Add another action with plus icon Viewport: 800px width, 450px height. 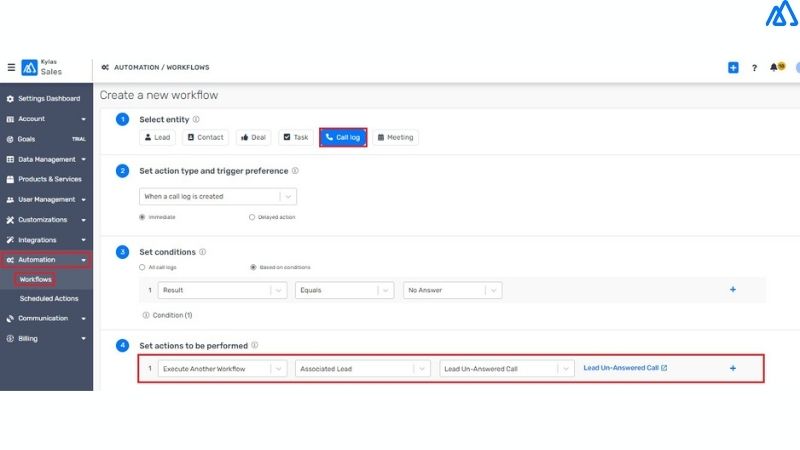click(733, 368)
